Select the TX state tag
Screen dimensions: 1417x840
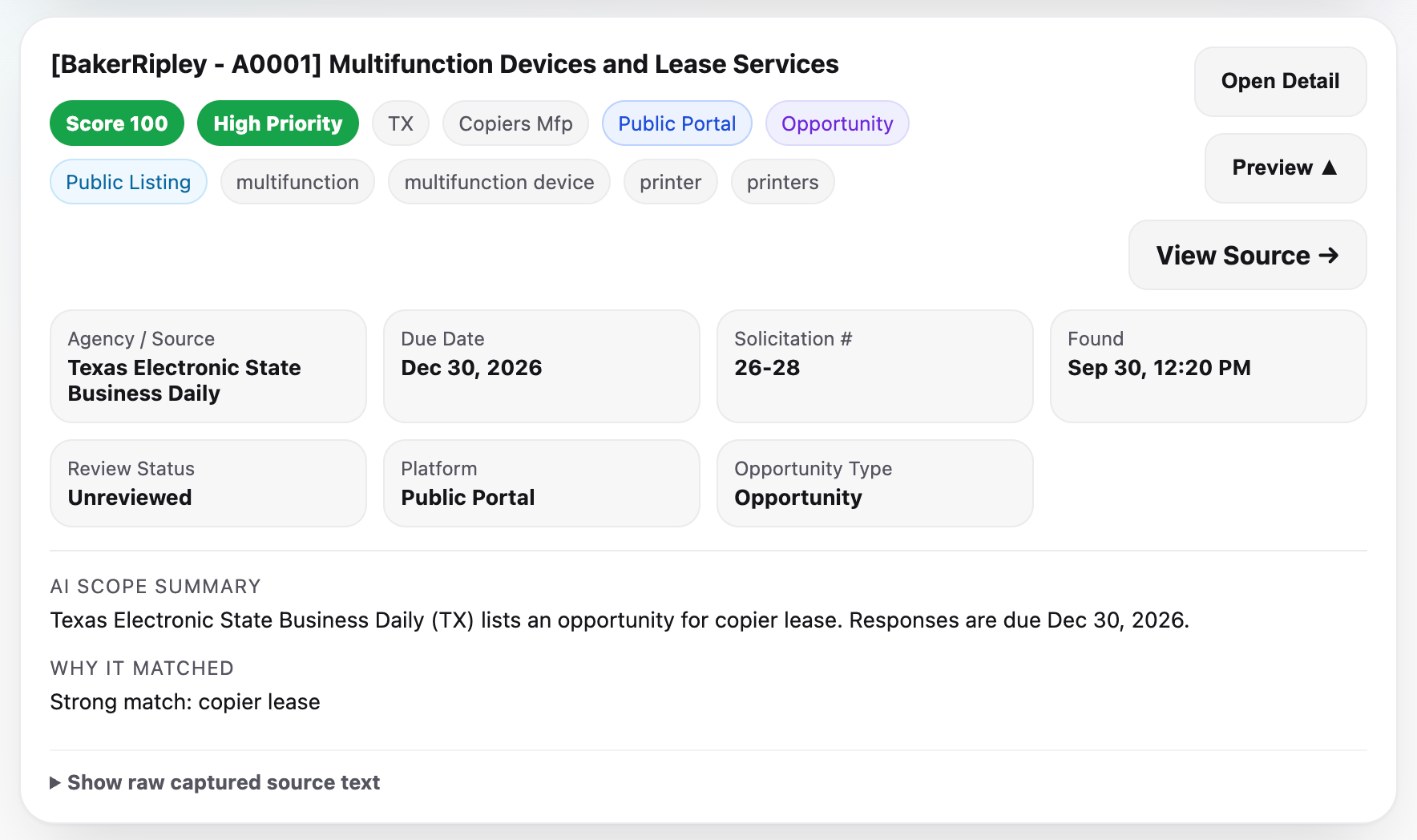pos(401,123)
